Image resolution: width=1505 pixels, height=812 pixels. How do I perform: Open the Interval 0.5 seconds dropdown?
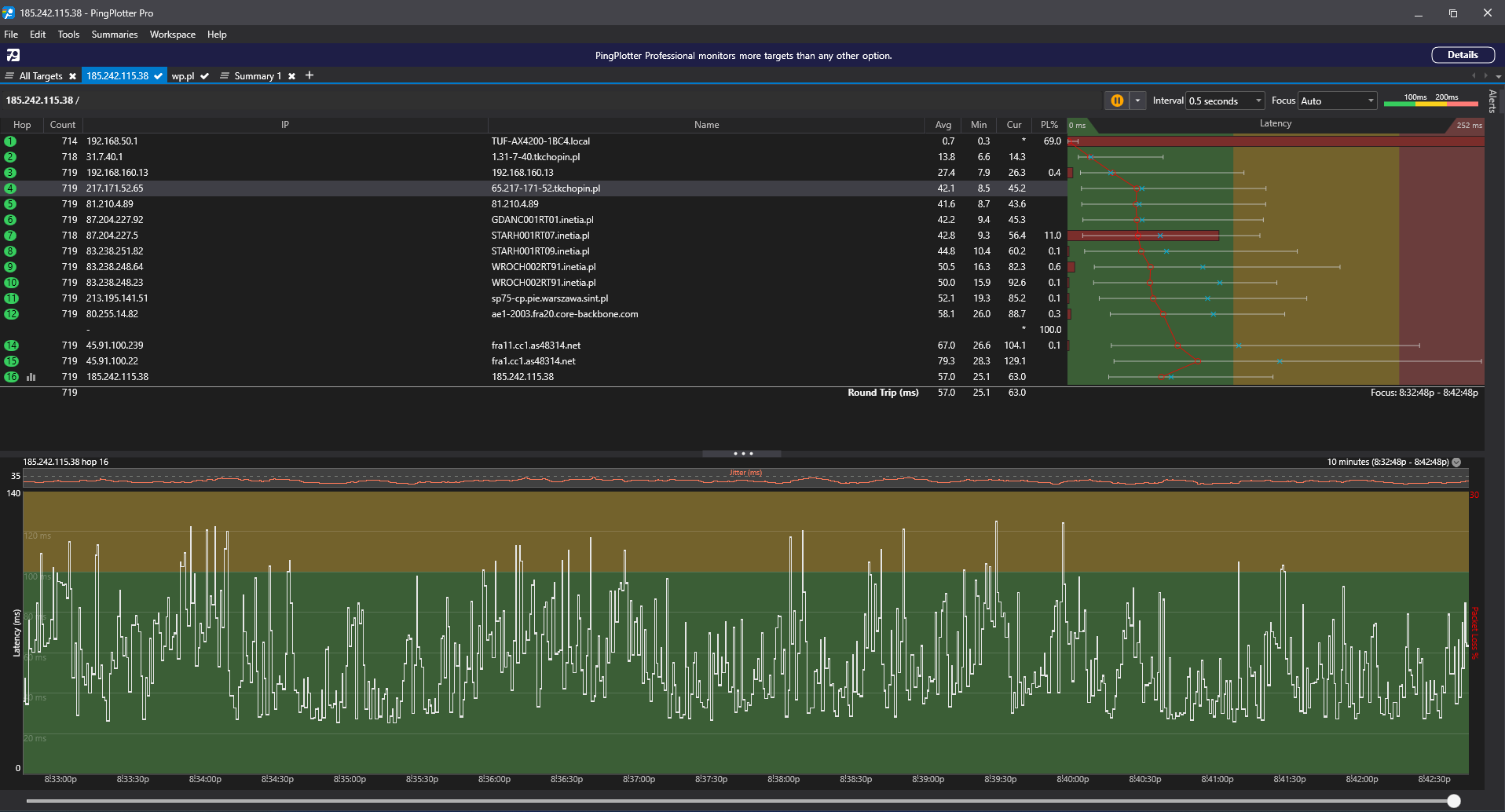[x=1225, y=101]
